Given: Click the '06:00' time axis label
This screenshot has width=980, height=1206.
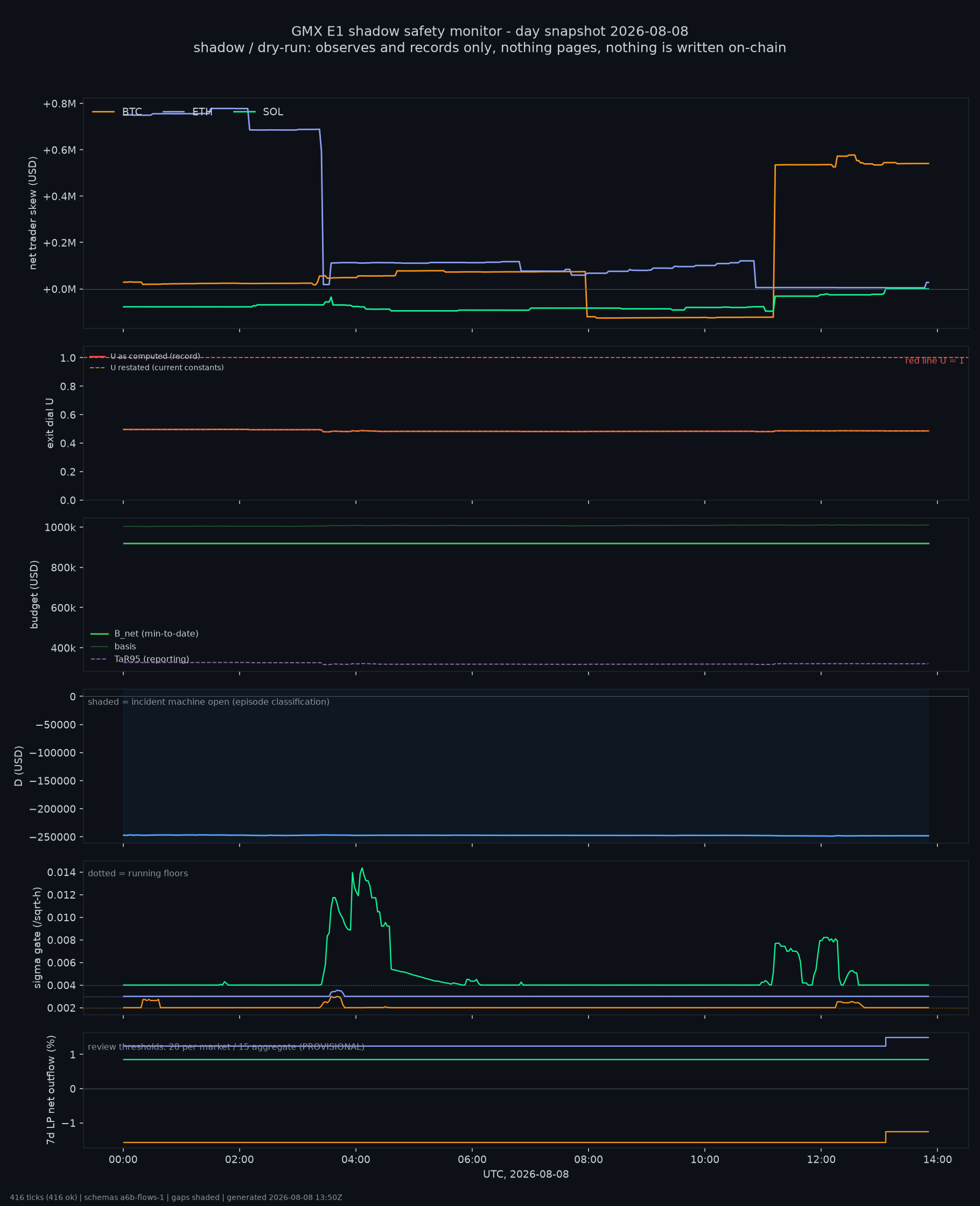Looking at the screenshot, I should click(472, 1160).
